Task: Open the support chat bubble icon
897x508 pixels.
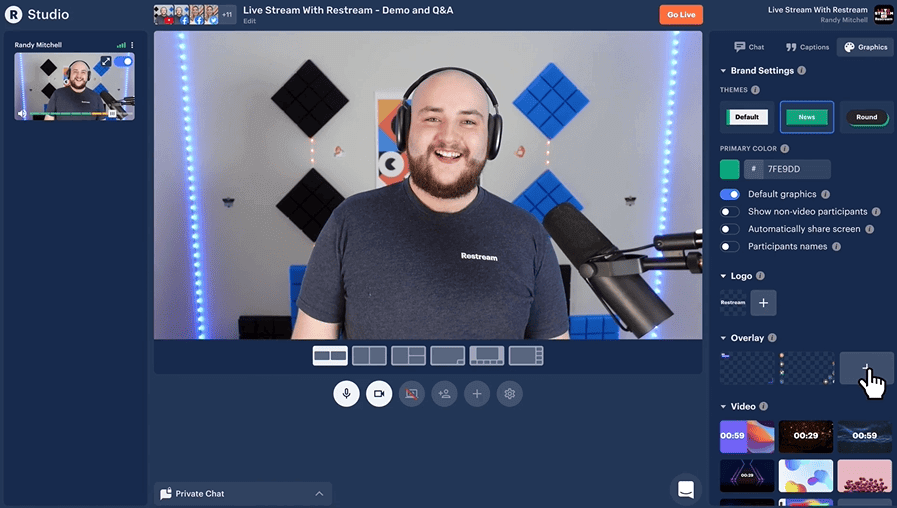Action: (685, 489)
